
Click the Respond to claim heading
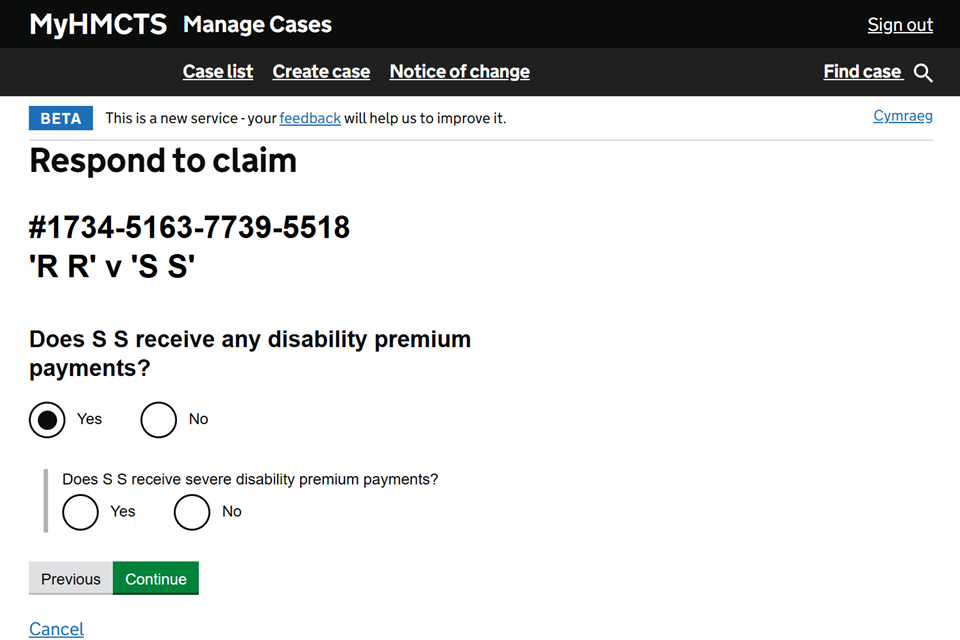point(163,161)
